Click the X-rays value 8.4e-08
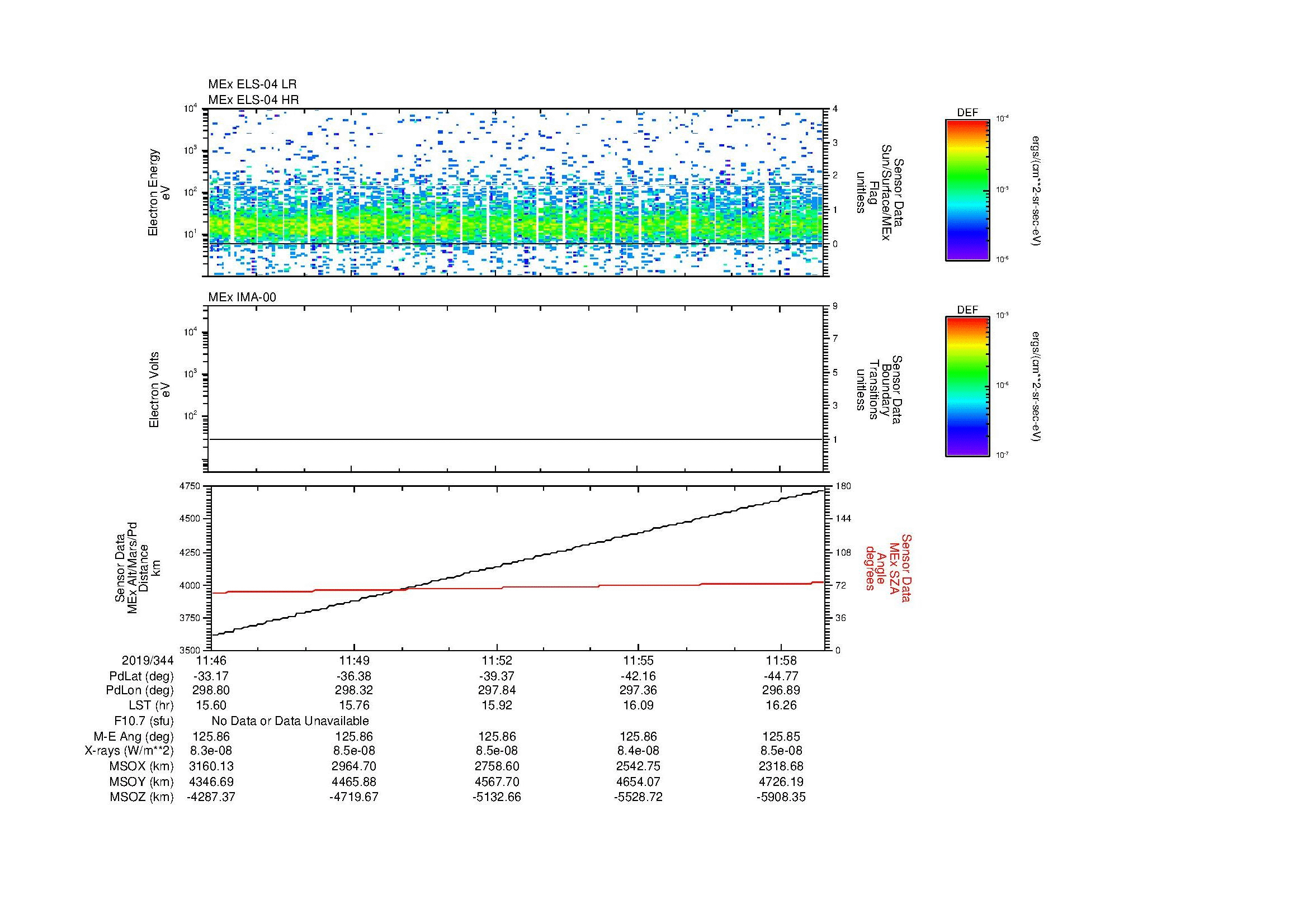The width and height of the screenshot is (1308, 924). pyautogui.click(x=638, y=751)
